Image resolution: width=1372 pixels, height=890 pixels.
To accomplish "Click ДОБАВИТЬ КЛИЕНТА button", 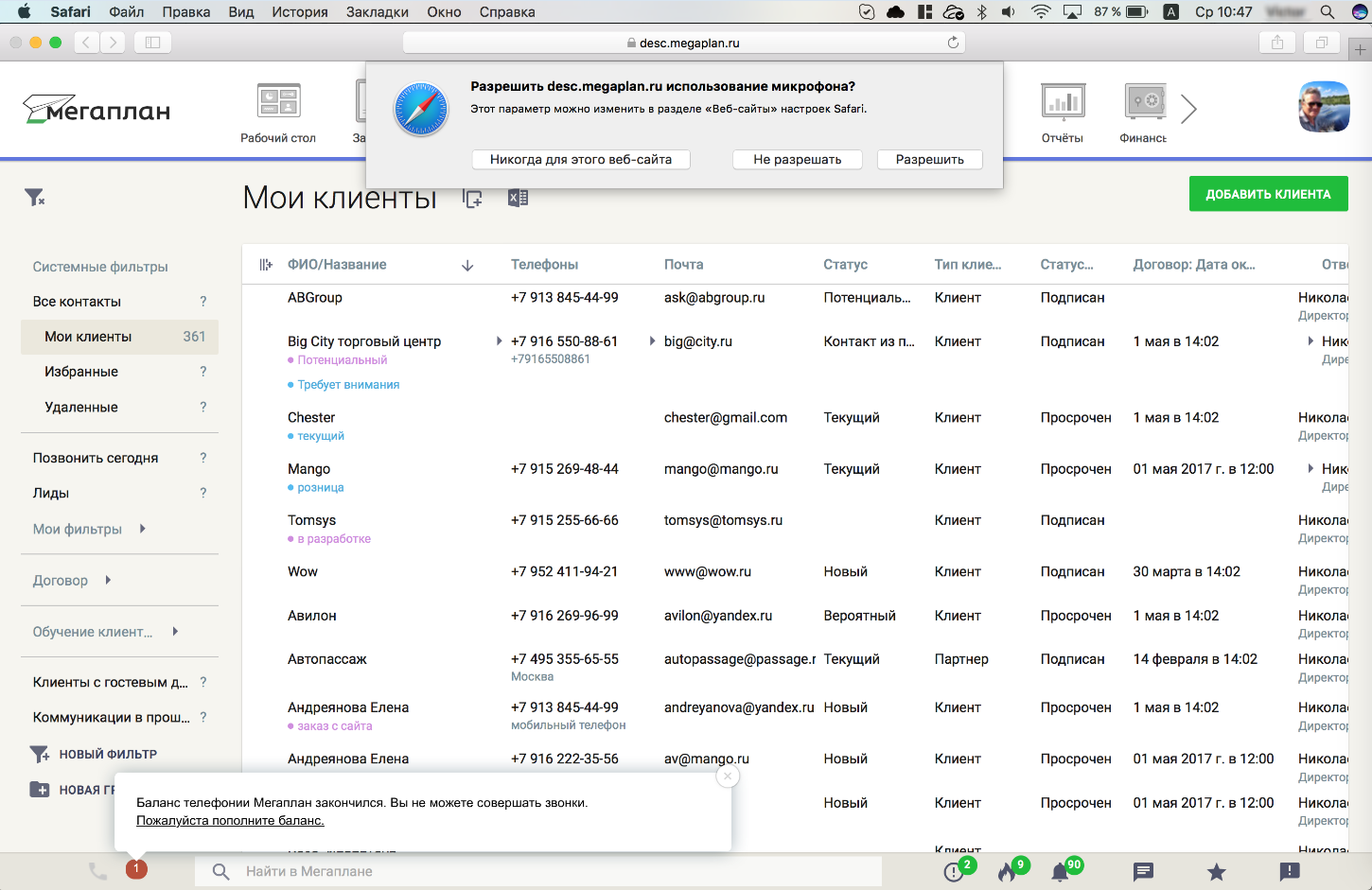I will point(1268,194).
